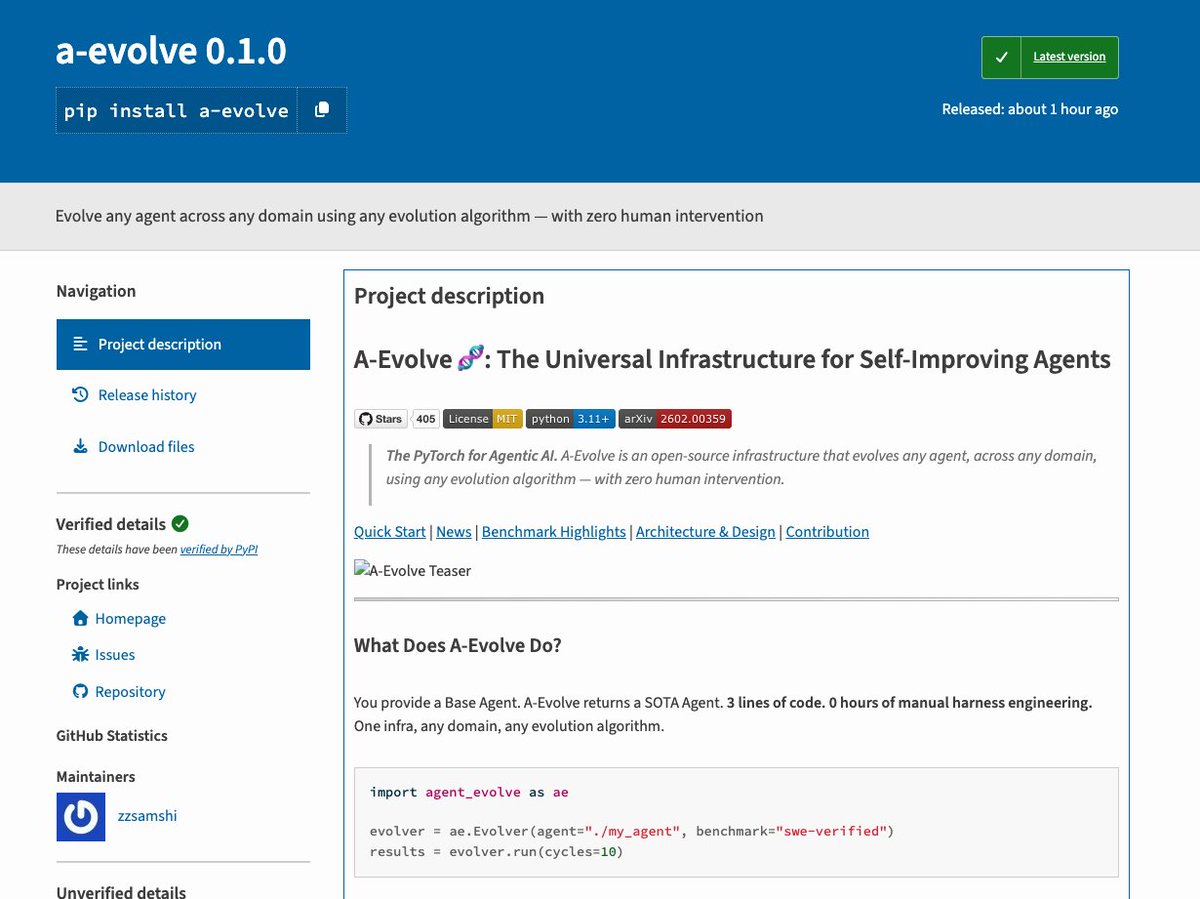Click the Project description heading in content
The height and width of the screenshot is (899, 1200).
coord(449,296)
